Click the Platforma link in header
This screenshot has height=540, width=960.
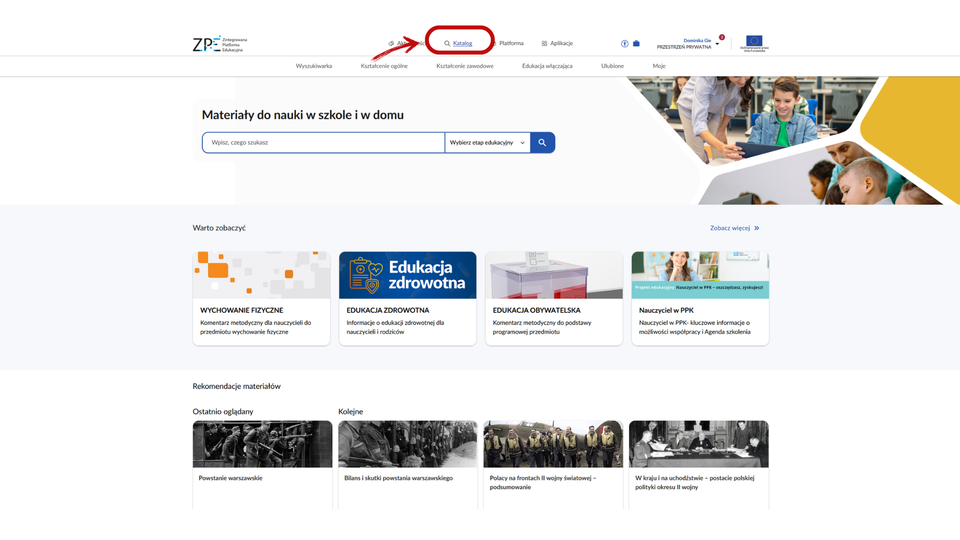point(511,44)
